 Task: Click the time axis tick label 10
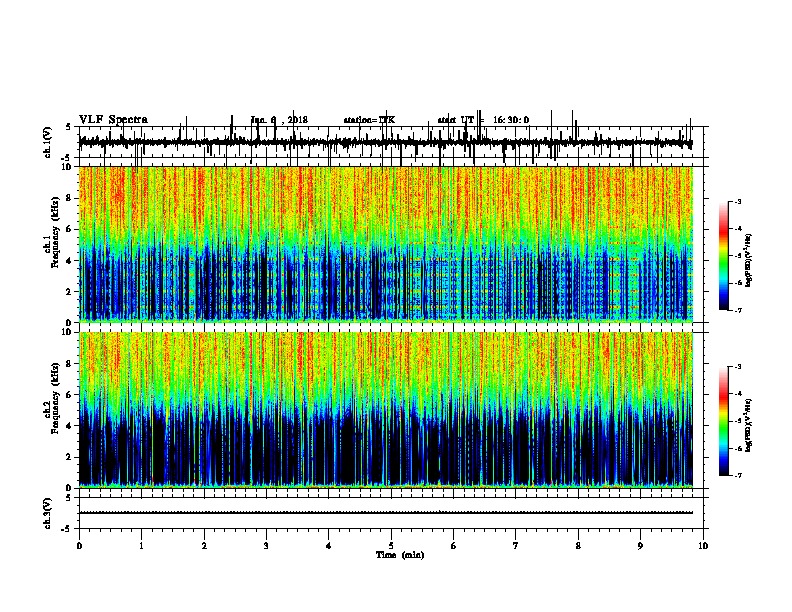click(x=703, y=545)
